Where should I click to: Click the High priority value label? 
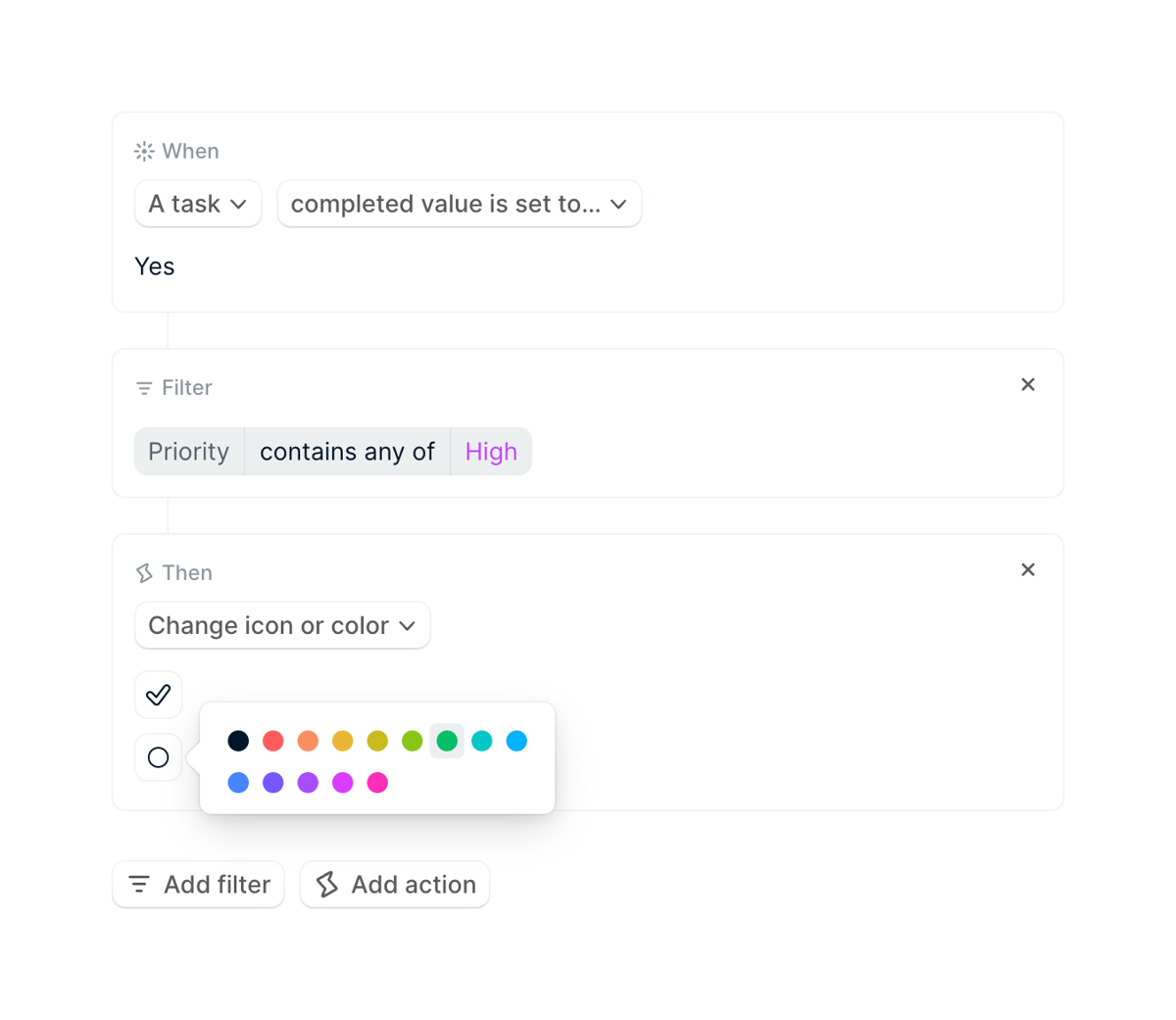[491, 452]
